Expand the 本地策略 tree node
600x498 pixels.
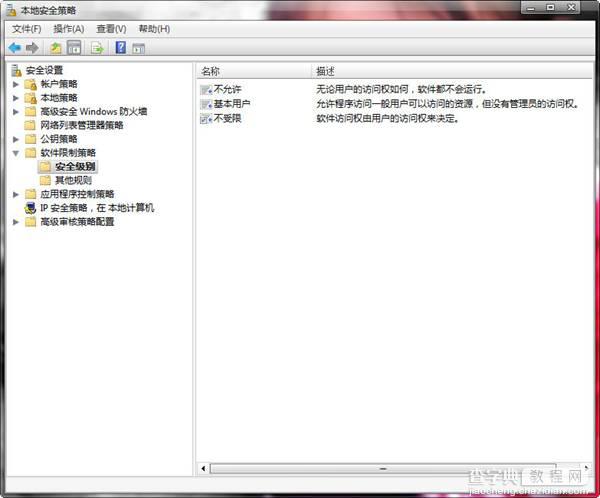tap(16, 98)
